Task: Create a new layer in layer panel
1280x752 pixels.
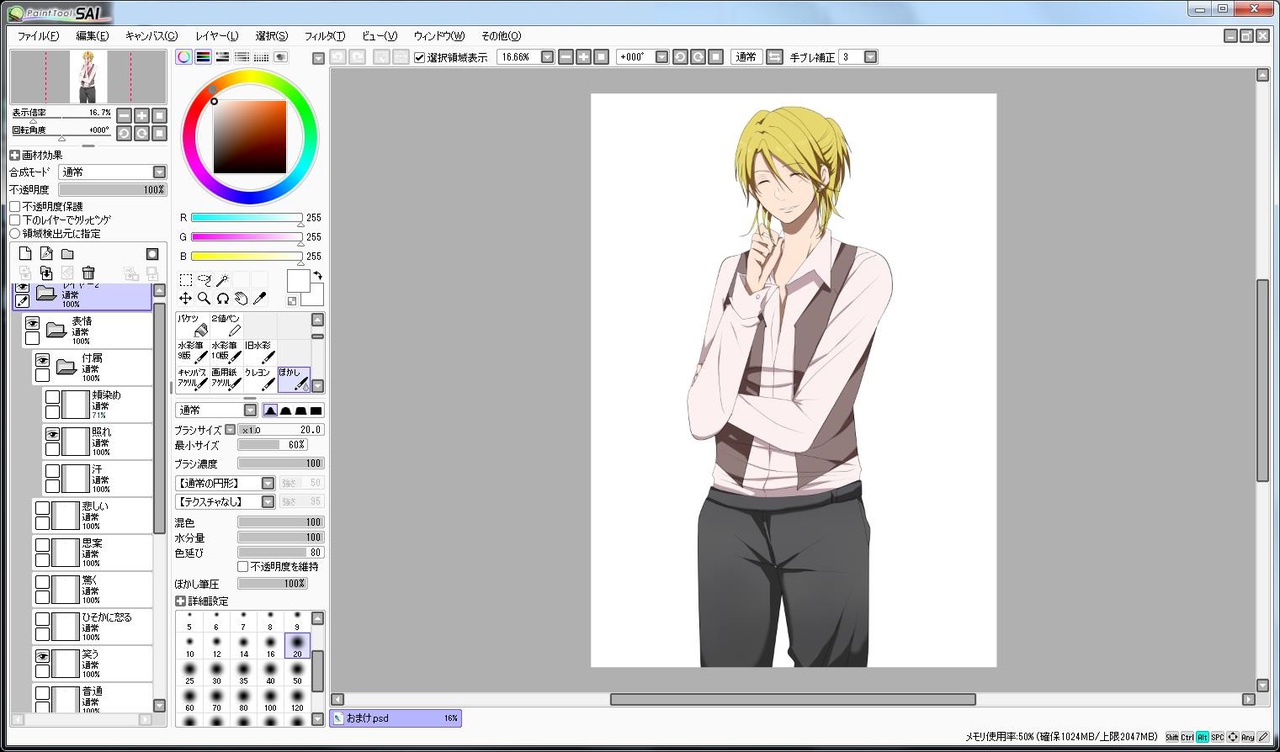Action: pos(26,254)
